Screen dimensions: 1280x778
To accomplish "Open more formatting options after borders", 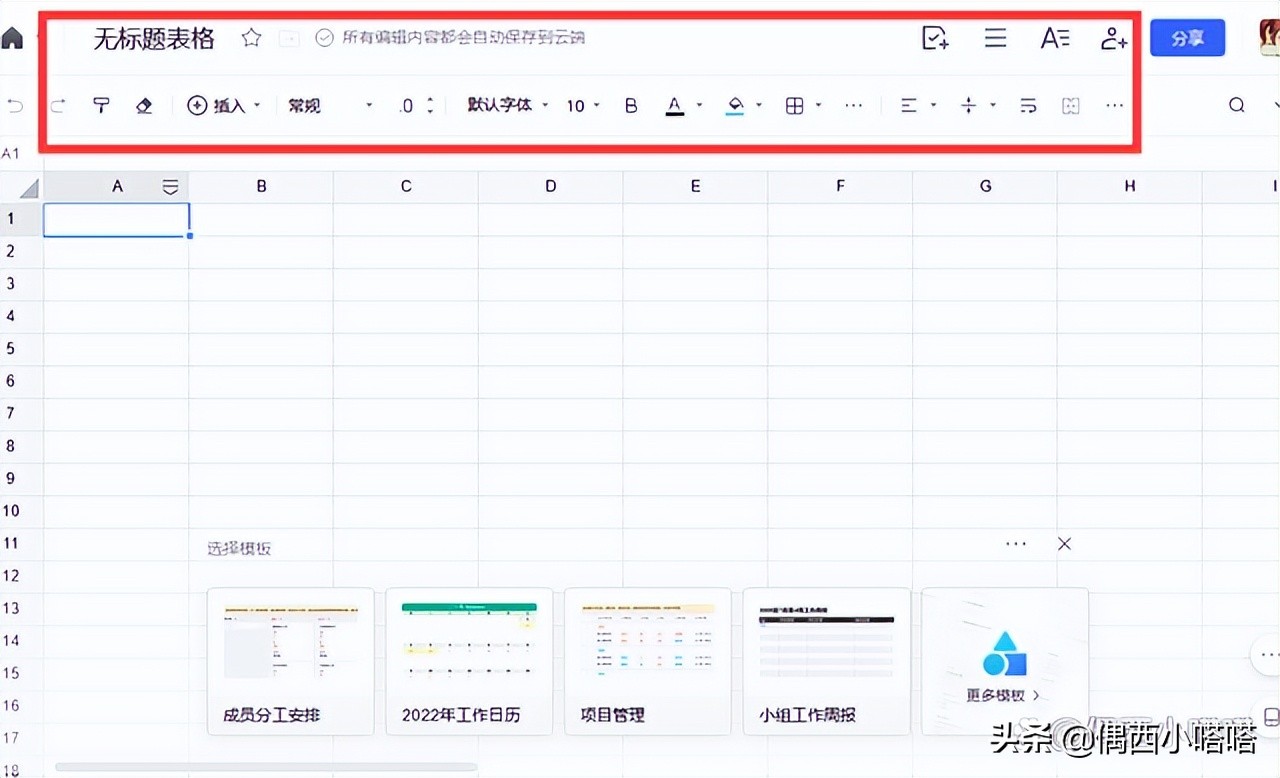I will (853, 105).
